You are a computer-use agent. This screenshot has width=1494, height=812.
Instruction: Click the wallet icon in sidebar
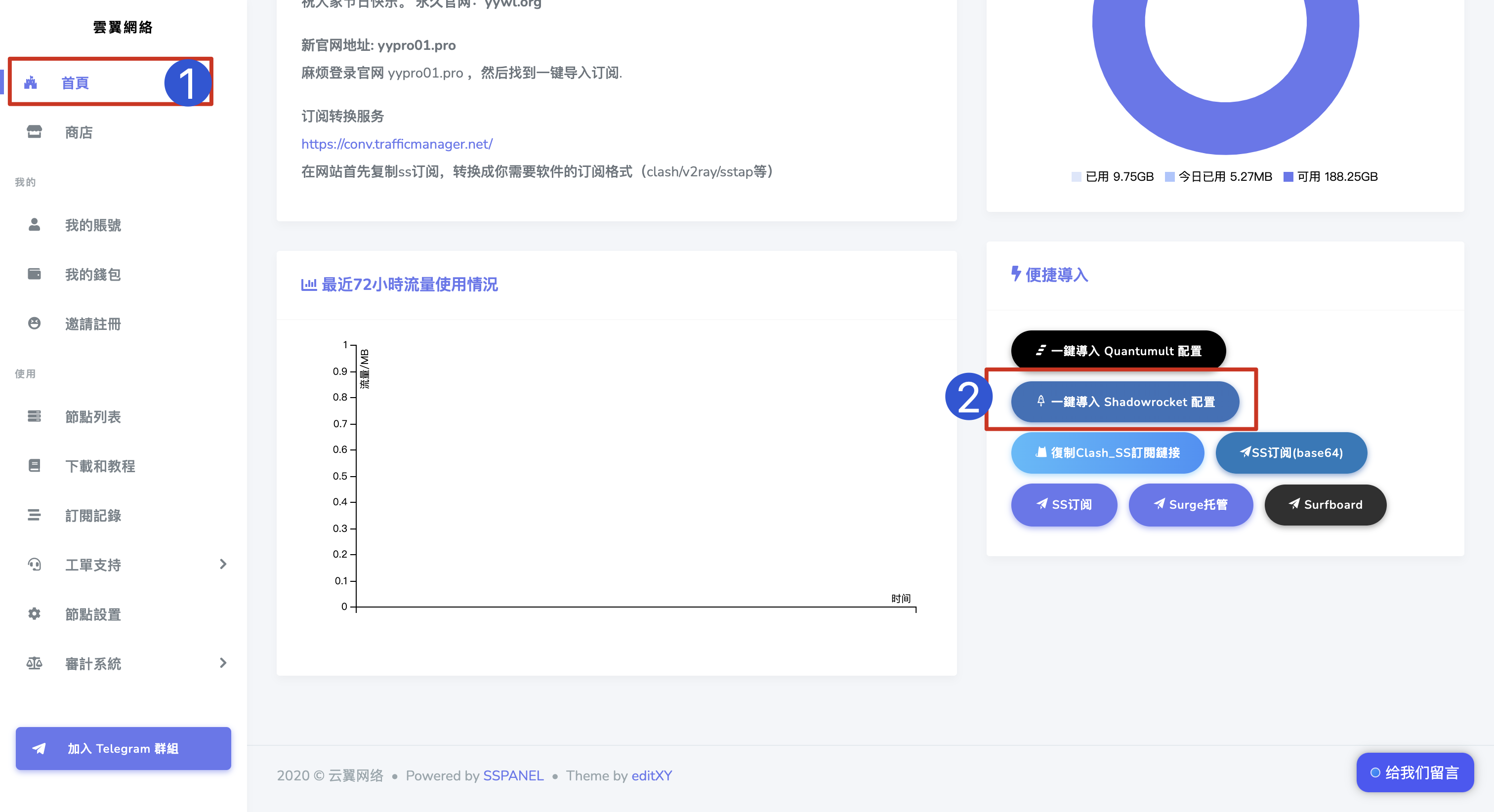[34, 274]
